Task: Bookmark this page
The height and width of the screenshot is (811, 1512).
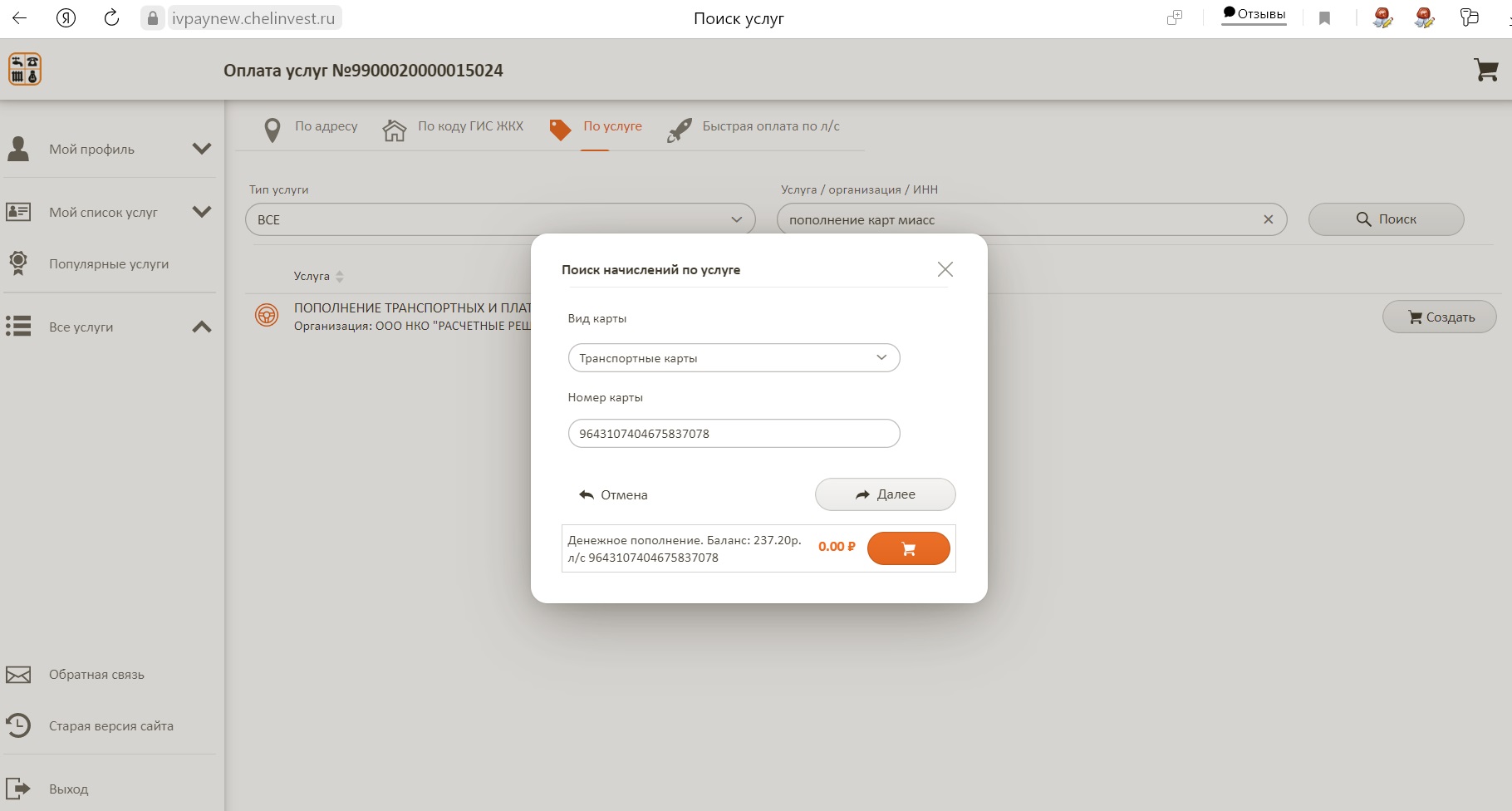Action: pos(1325,18)
